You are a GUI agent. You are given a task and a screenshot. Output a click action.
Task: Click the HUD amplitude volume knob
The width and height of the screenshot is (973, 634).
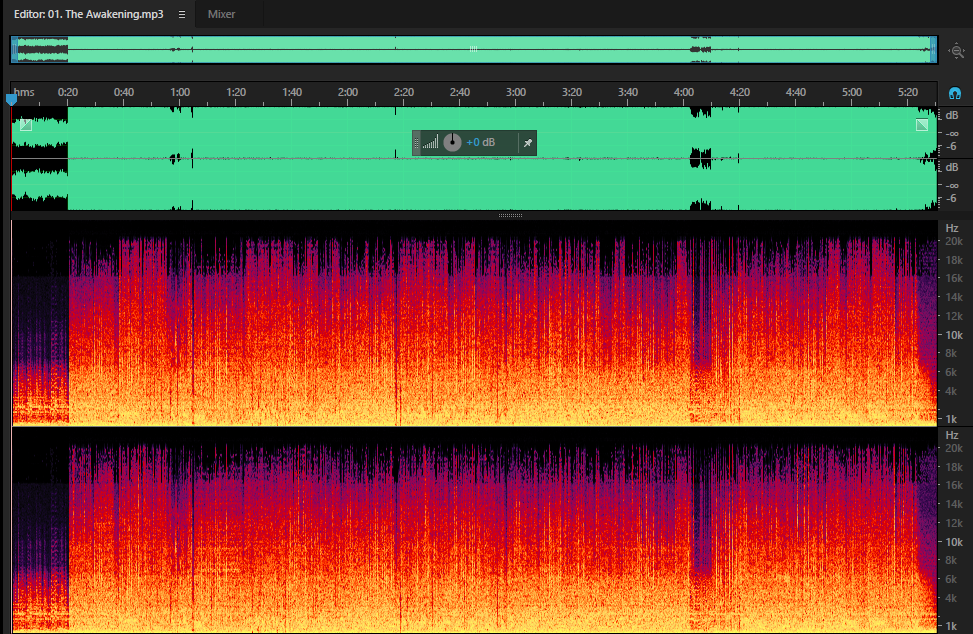tap(452, 142)
